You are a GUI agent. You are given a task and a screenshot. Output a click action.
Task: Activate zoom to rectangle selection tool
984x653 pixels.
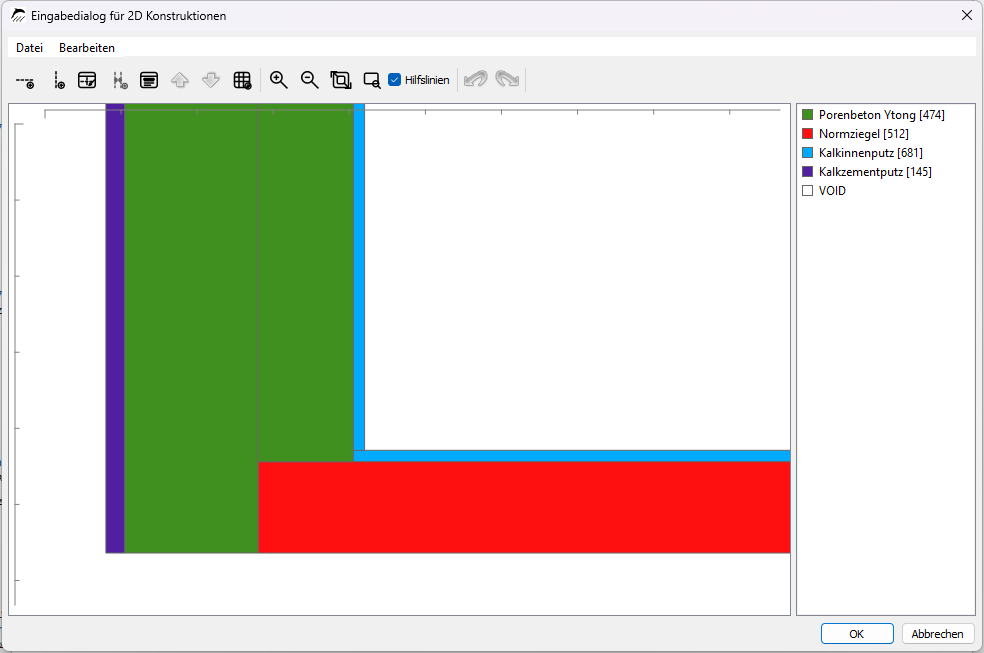372,80
